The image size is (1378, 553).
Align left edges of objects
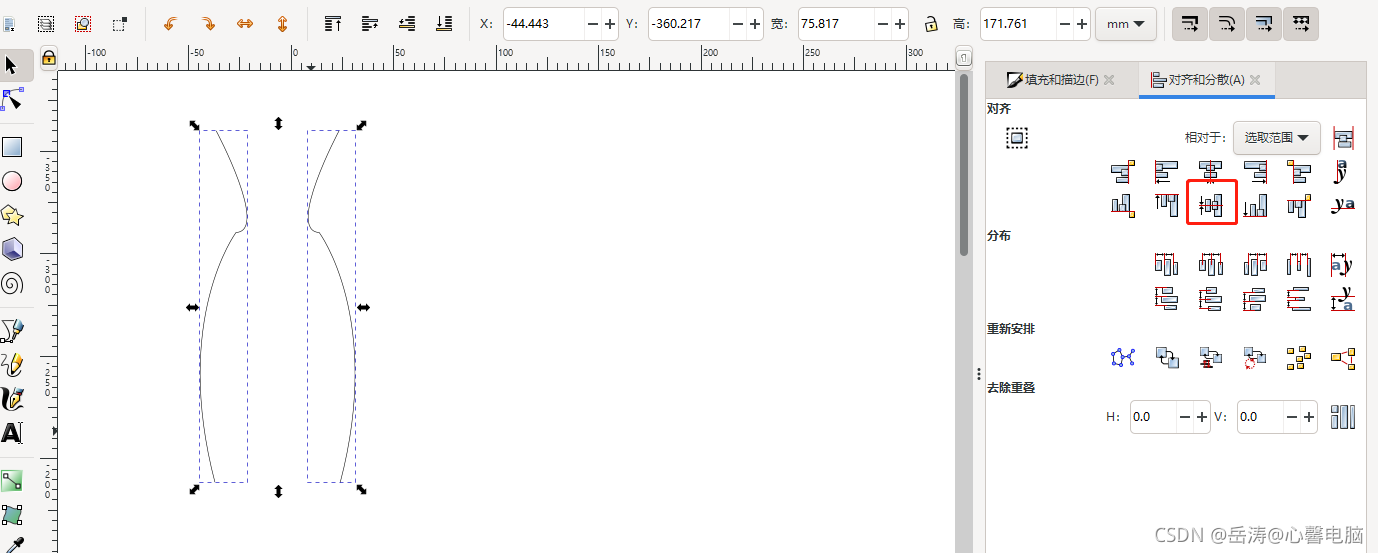(1167, 172)
